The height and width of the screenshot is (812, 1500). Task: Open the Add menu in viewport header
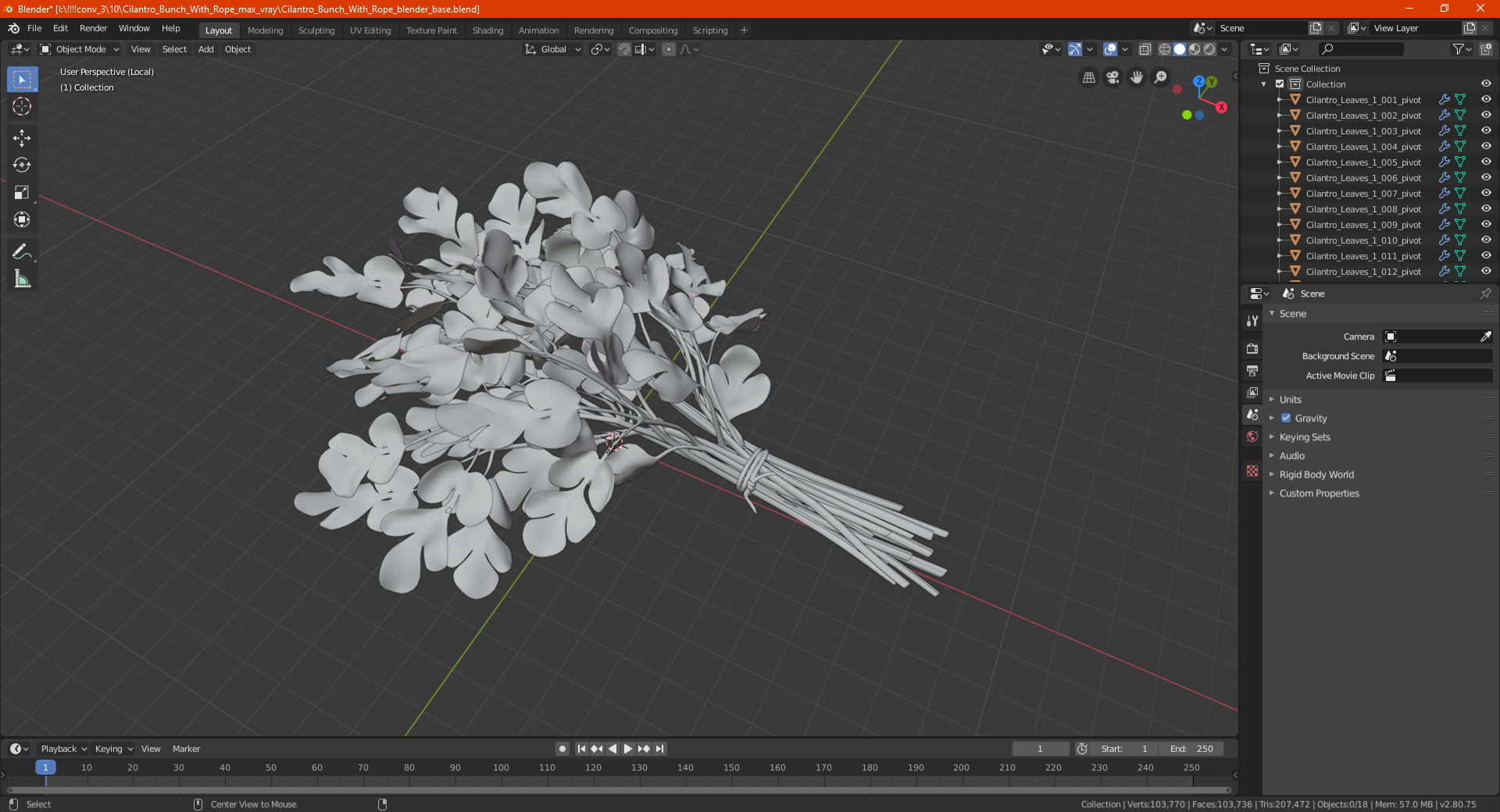click(205, 49)
